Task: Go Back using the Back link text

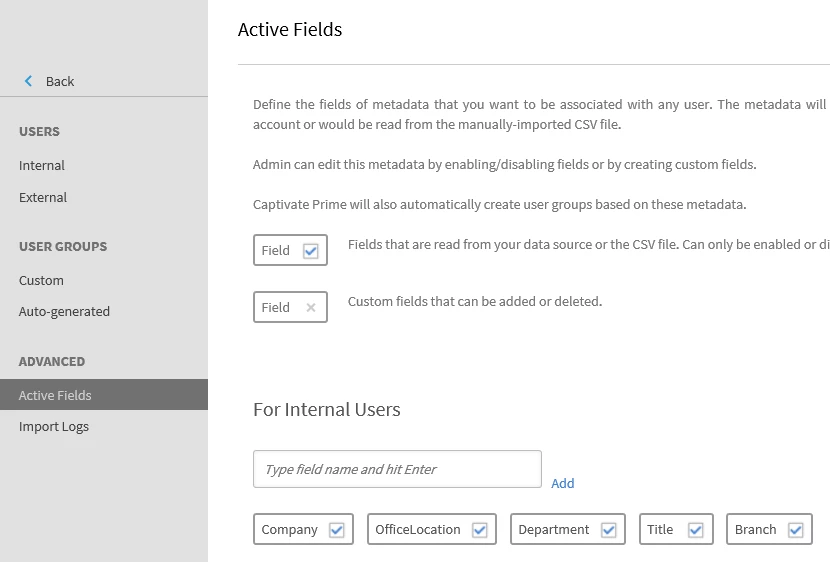Action: coord(60,82)
